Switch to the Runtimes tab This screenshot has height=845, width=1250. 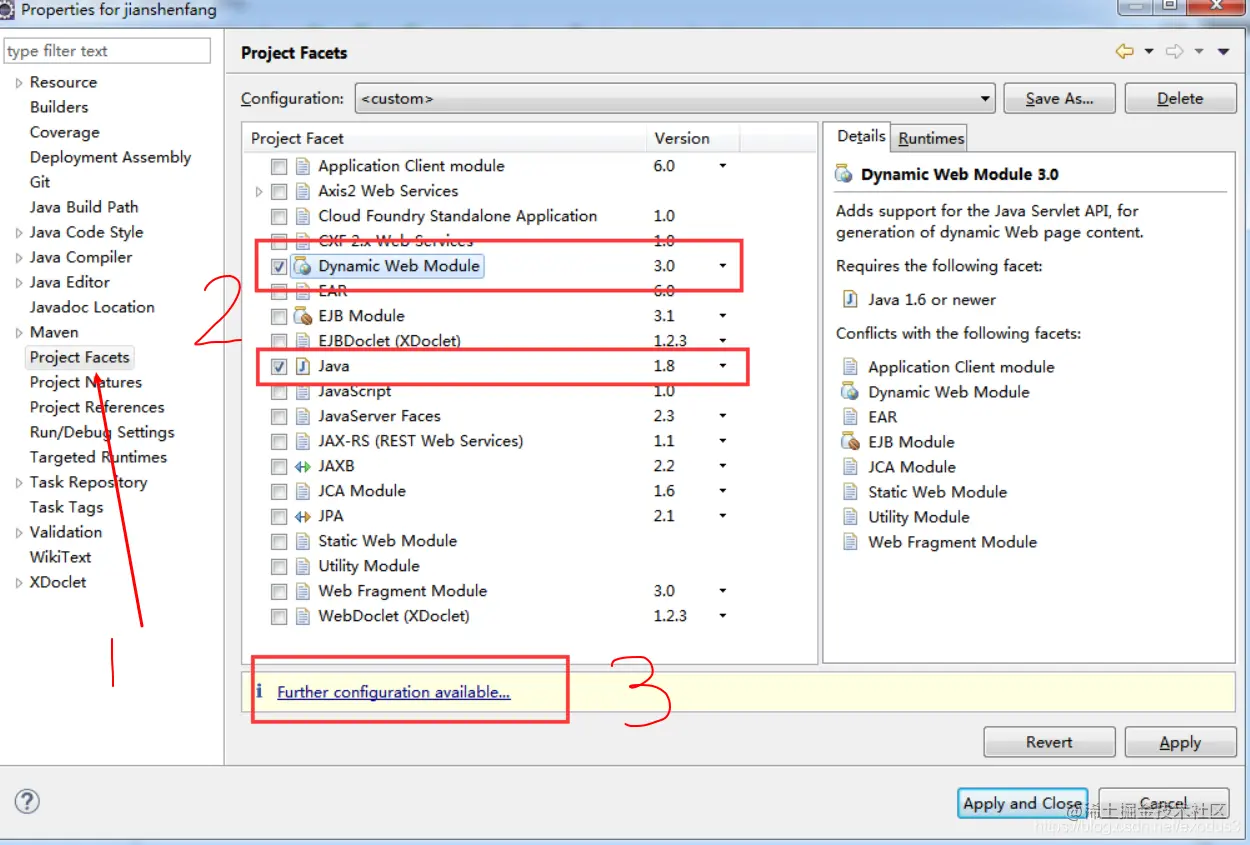point(931,138)
